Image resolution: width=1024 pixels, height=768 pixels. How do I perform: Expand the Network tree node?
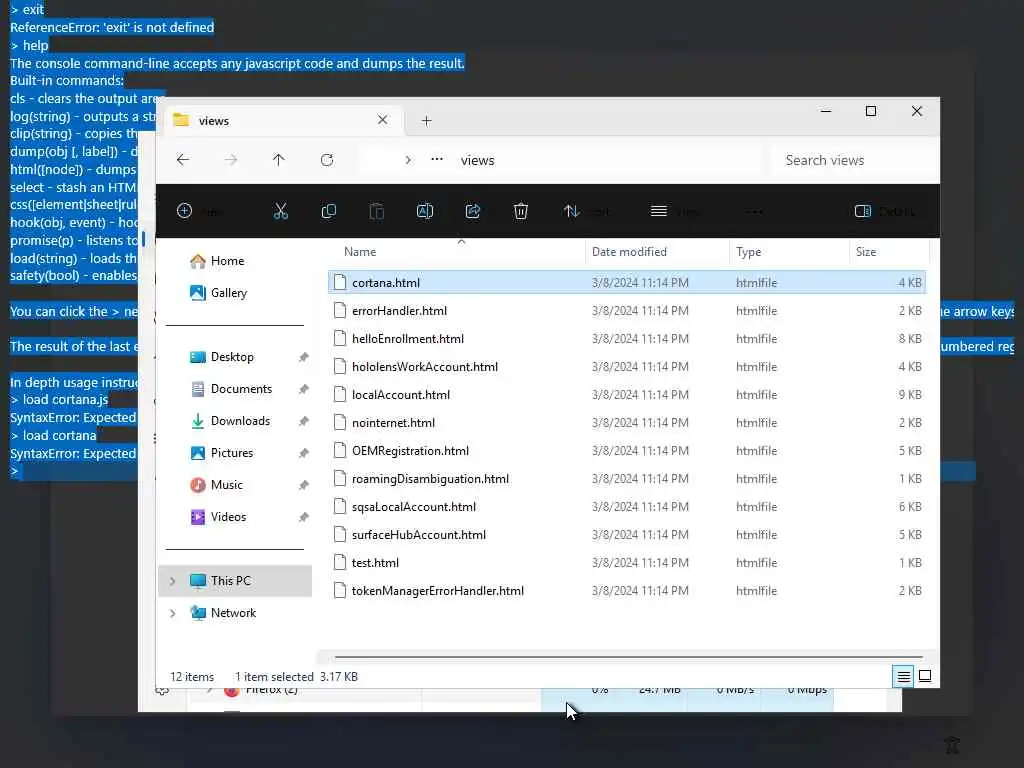pos(172,613)
